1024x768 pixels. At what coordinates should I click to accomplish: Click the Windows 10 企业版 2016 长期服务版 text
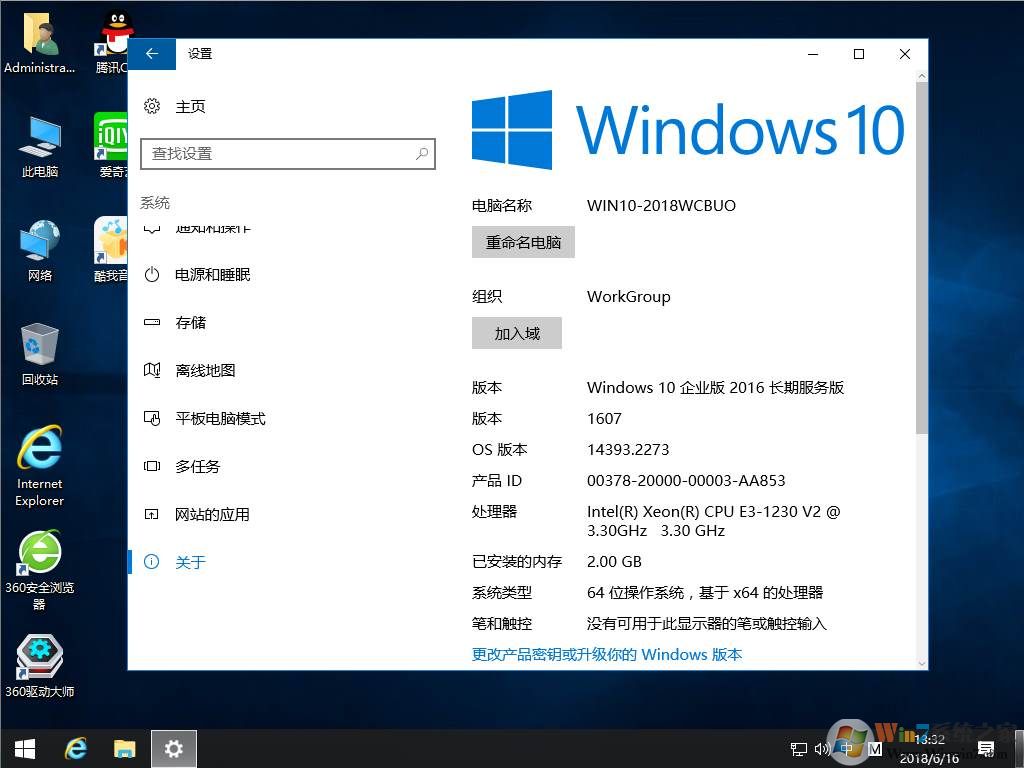[x=715, y=387]
